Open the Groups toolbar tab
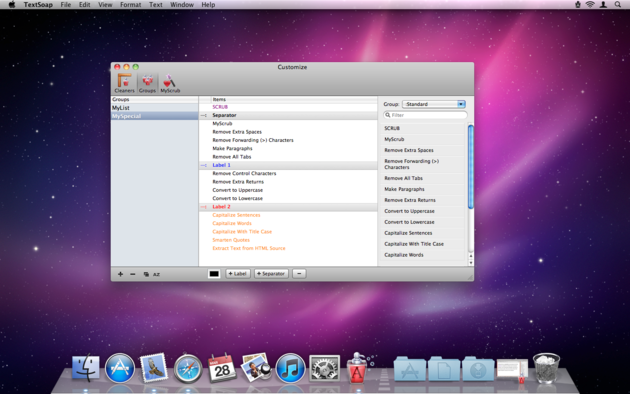The height and width of the screenshot is (394, 630). 147,83
